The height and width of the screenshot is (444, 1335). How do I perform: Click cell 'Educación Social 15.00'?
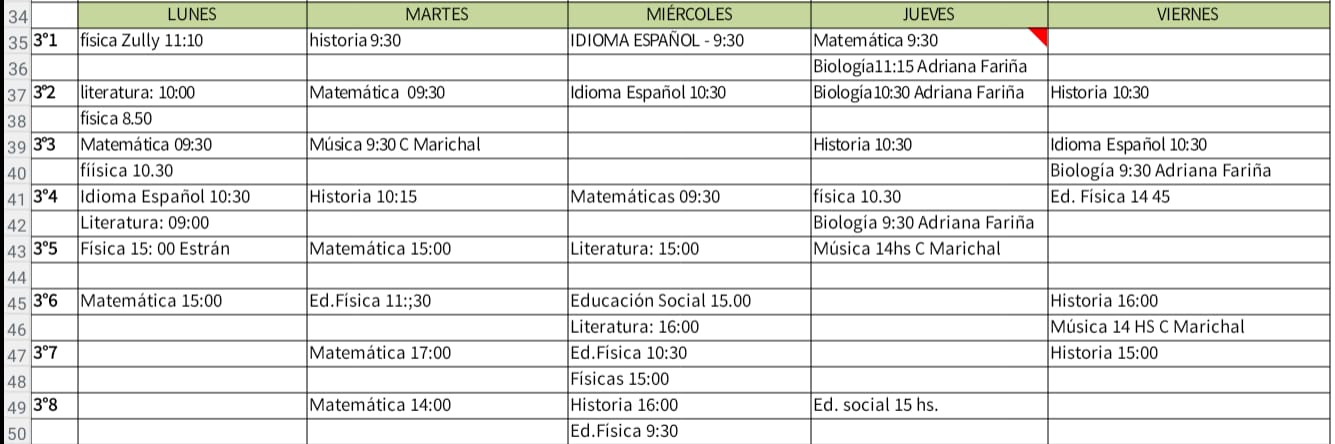click(x=688, y=301)
